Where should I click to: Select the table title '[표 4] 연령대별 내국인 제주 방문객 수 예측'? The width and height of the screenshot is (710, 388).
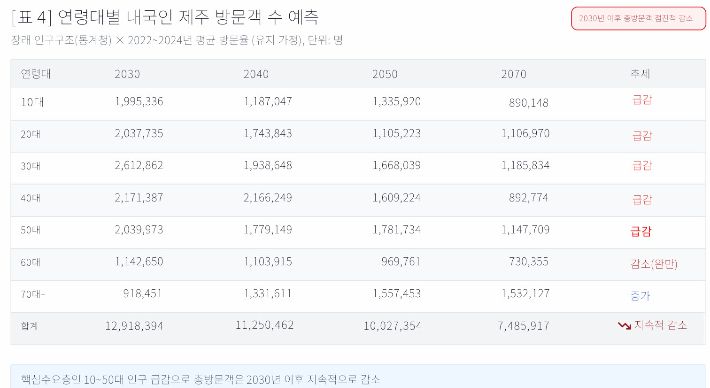[x=165, y=17]
